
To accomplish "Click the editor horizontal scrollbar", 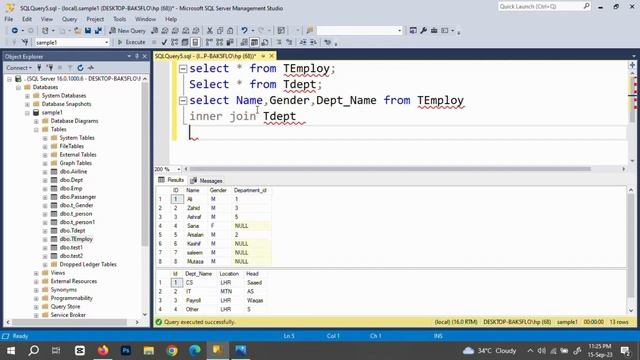I will 390,169.
